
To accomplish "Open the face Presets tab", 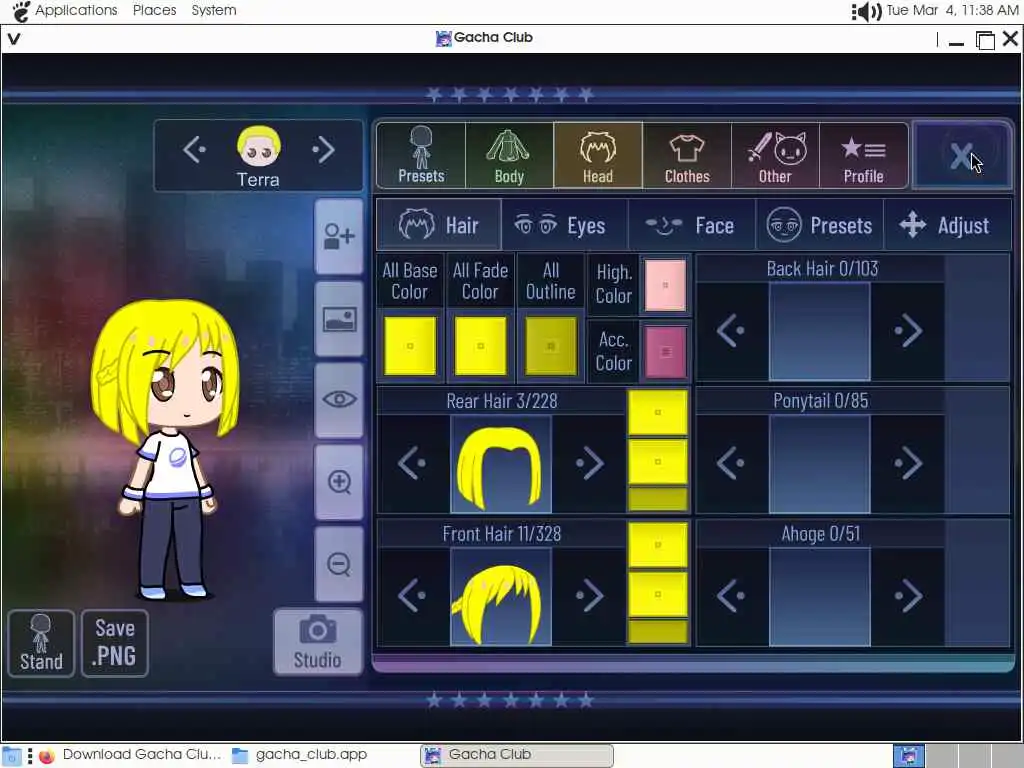I will click(x=820, y=225).
